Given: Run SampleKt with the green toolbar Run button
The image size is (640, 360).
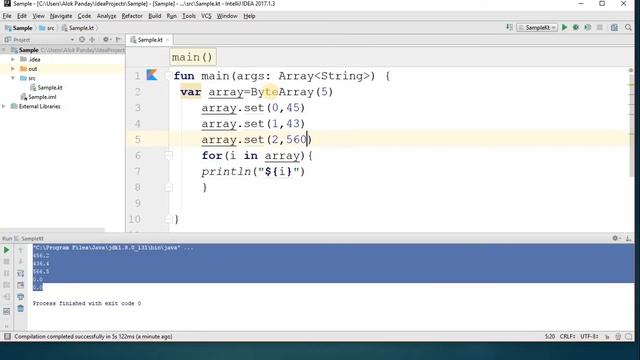Looking at the screenshot, I should tap(564, 27).
